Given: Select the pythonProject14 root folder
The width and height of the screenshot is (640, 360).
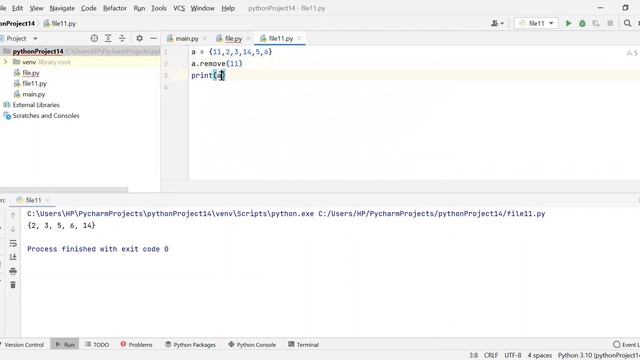Looking at the screenshot, I should coord(38,51).
